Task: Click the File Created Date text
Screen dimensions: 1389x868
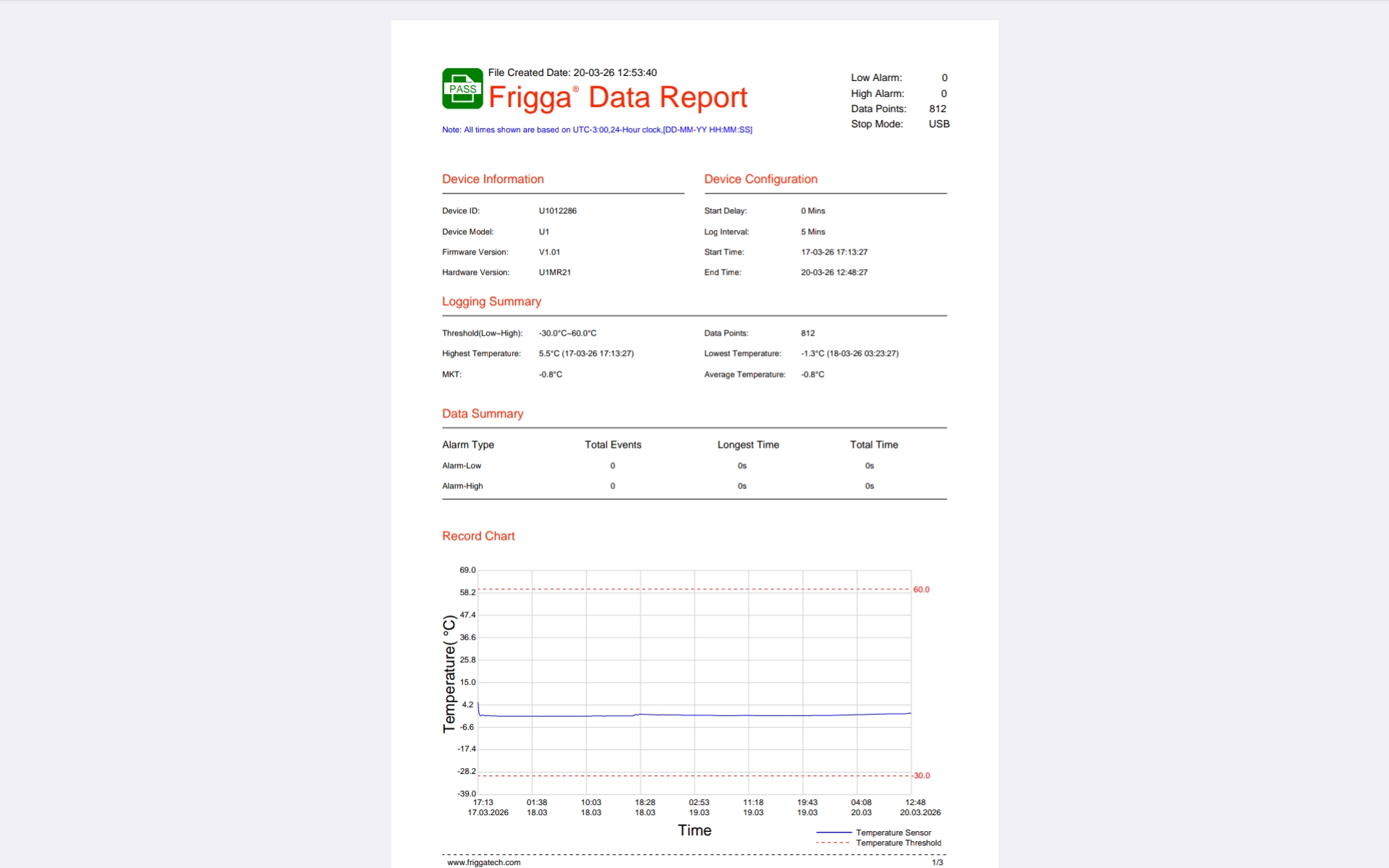Action: (572, 73)
